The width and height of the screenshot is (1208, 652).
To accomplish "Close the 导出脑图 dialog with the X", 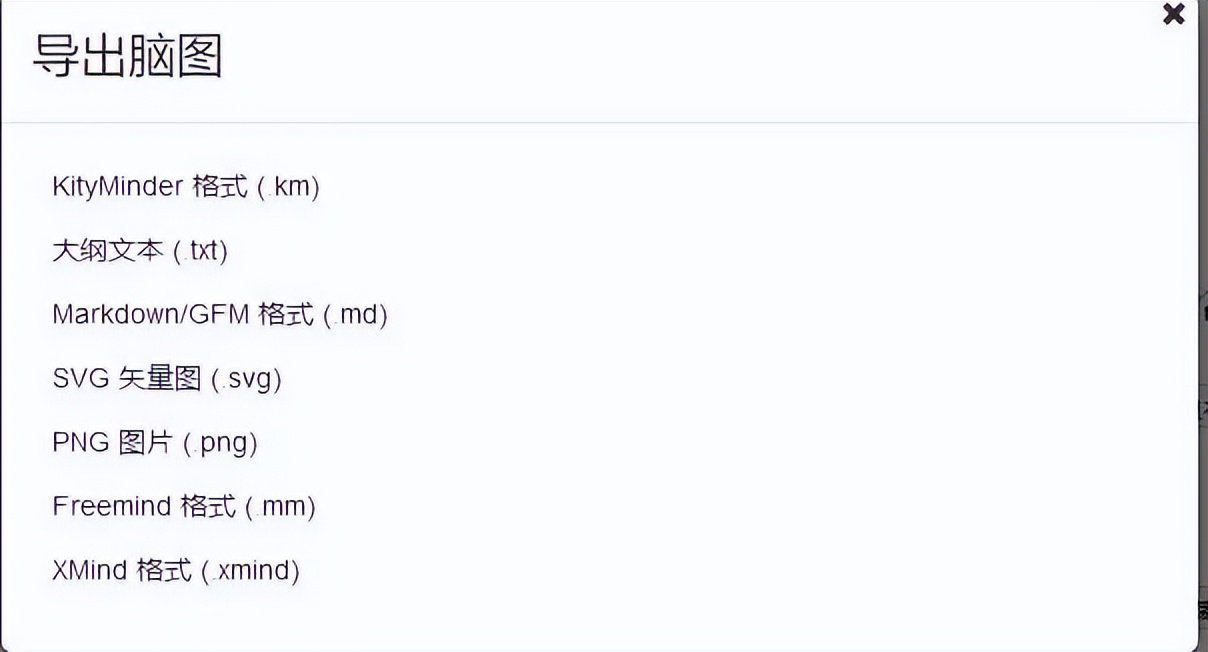I will (1174, 14).
